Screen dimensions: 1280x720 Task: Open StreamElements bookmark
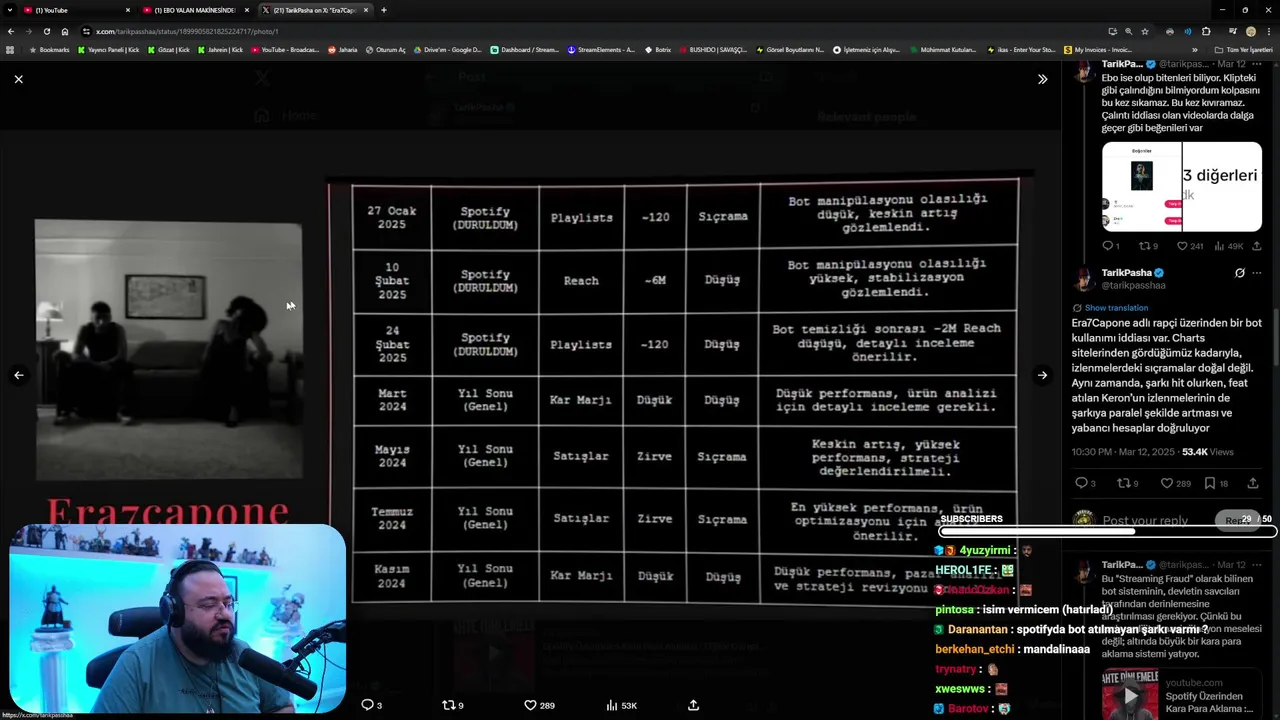[x=601, y=49]
